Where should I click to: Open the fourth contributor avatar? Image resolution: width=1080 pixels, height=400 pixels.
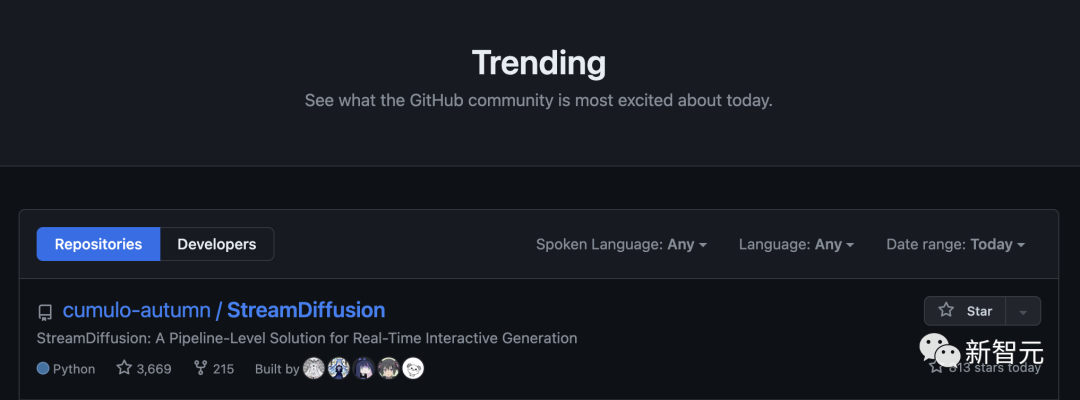tap(389, 368)
